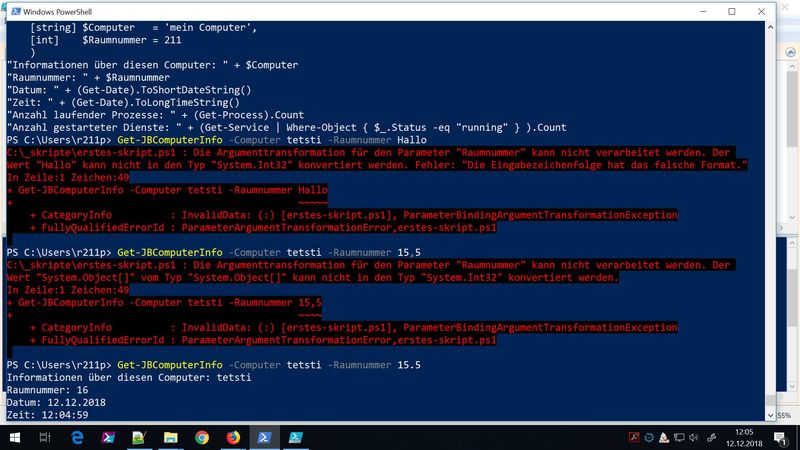800x450 pixels.
Task: Open File Explorer from taskbar
Action: click(170, 438)
